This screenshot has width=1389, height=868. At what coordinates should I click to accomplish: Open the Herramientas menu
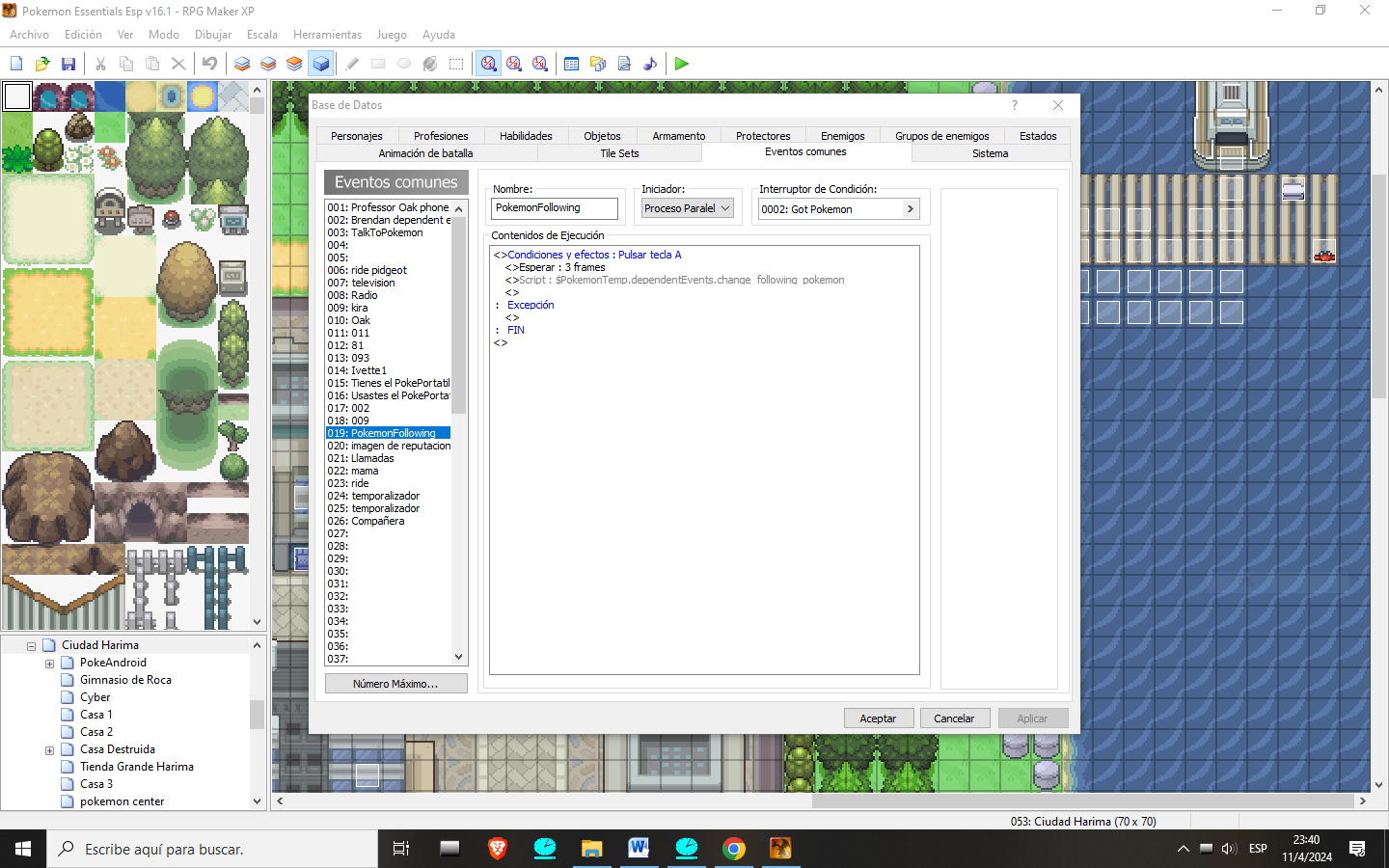(327, 35)
